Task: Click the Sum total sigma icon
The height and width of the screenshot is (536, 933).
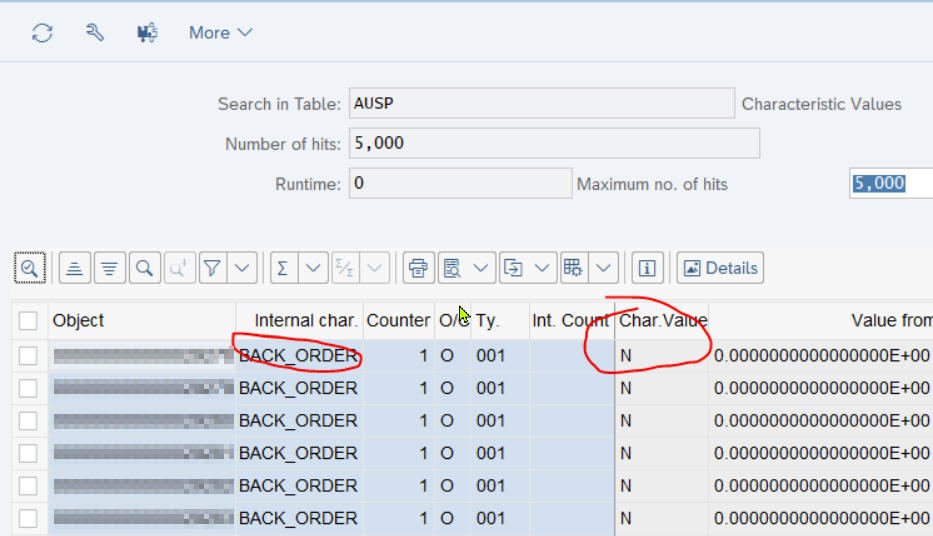Action: [x=283, y=268]
